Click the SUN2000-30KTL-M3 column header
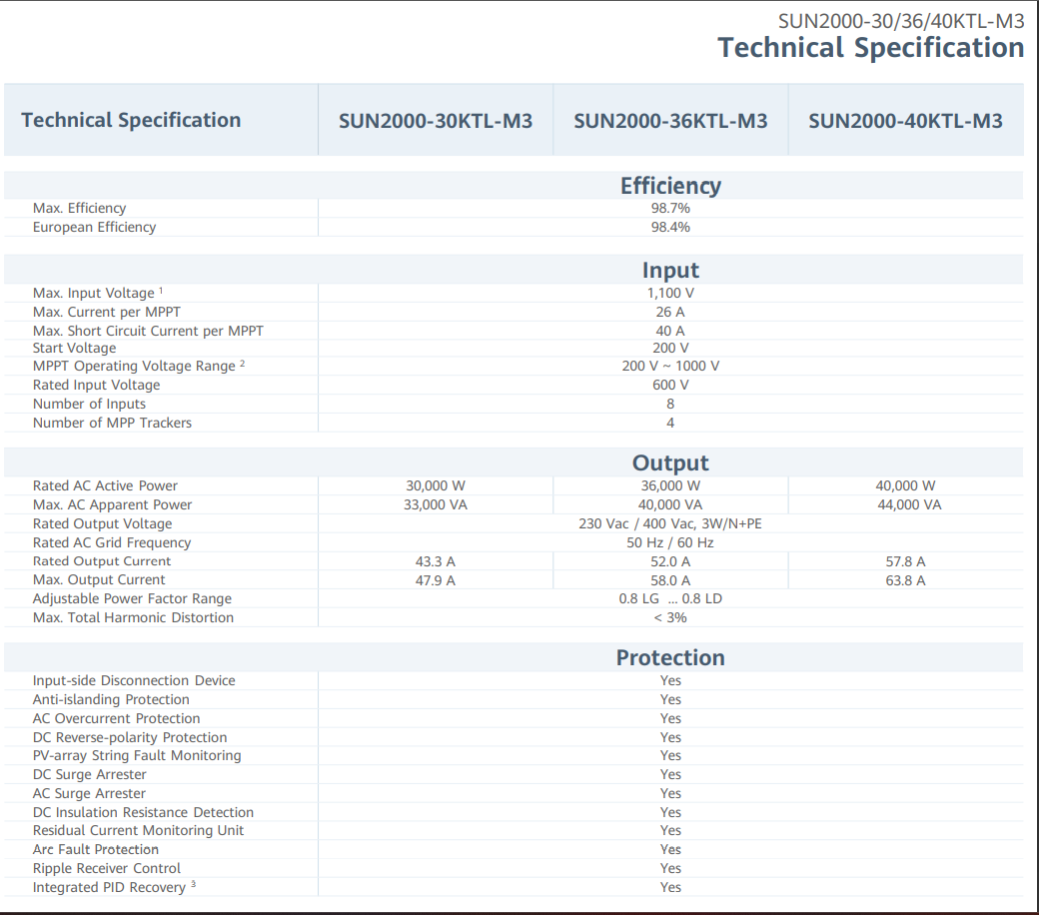 (435, 121)
